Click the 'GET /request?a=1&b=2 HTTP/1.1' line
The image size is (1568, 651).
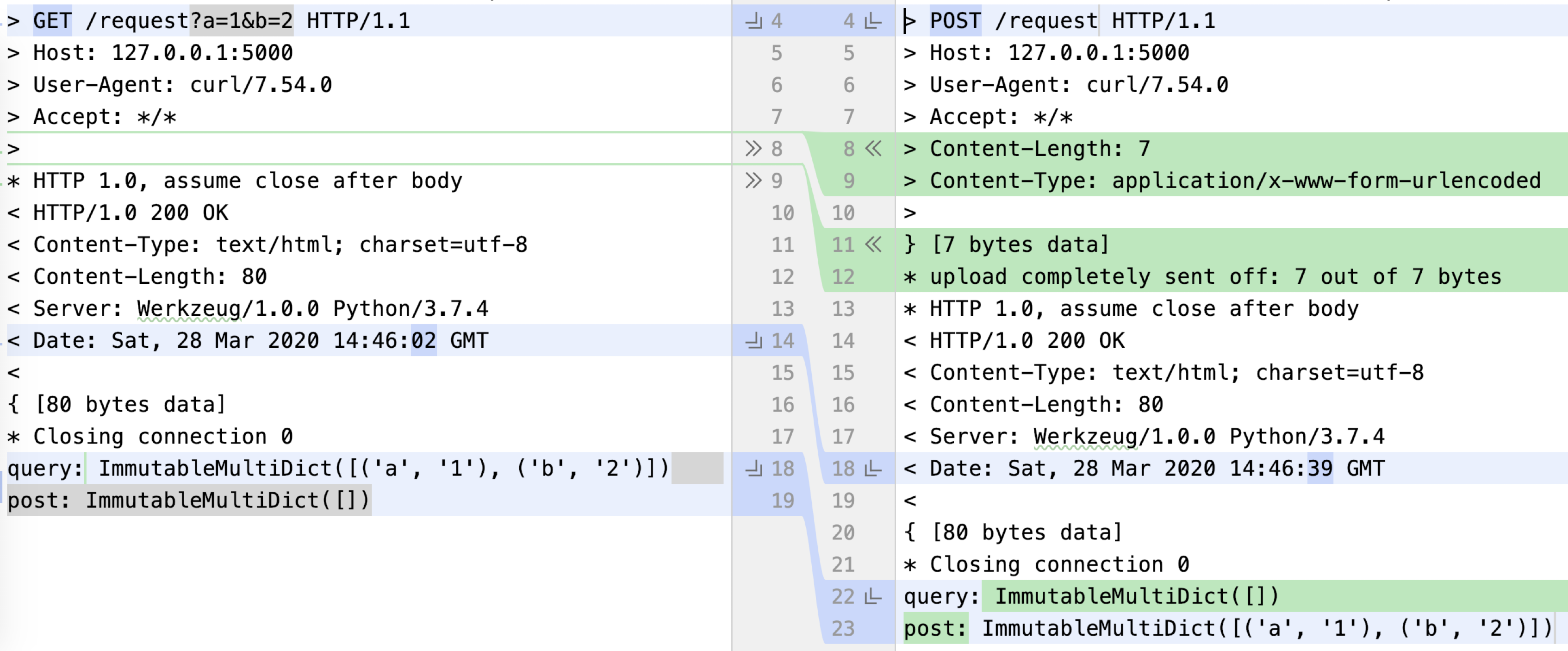[209, 21]
